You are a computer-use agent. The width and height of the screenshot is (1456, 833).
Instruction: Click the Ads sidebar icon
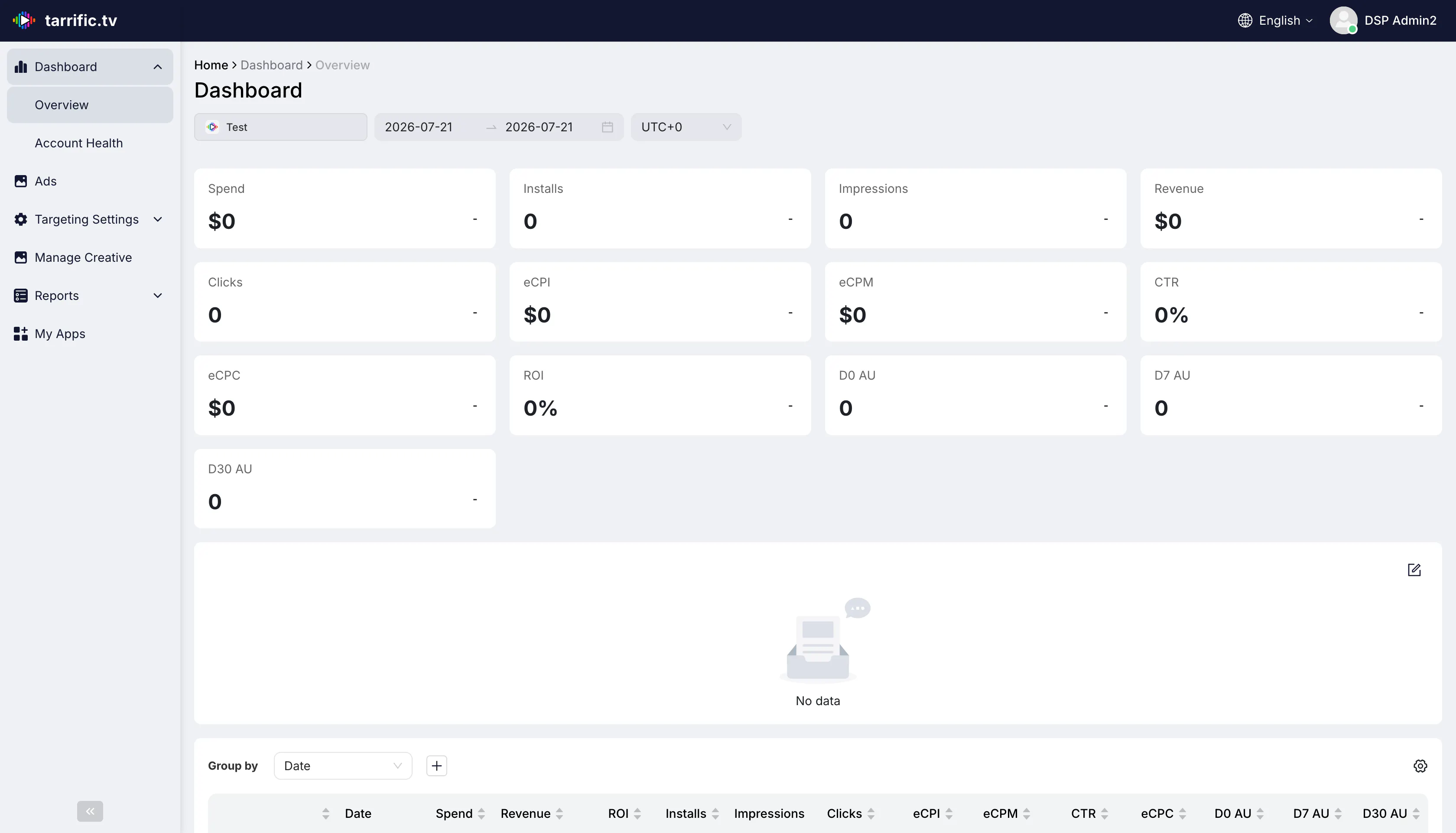click(21, 181)
